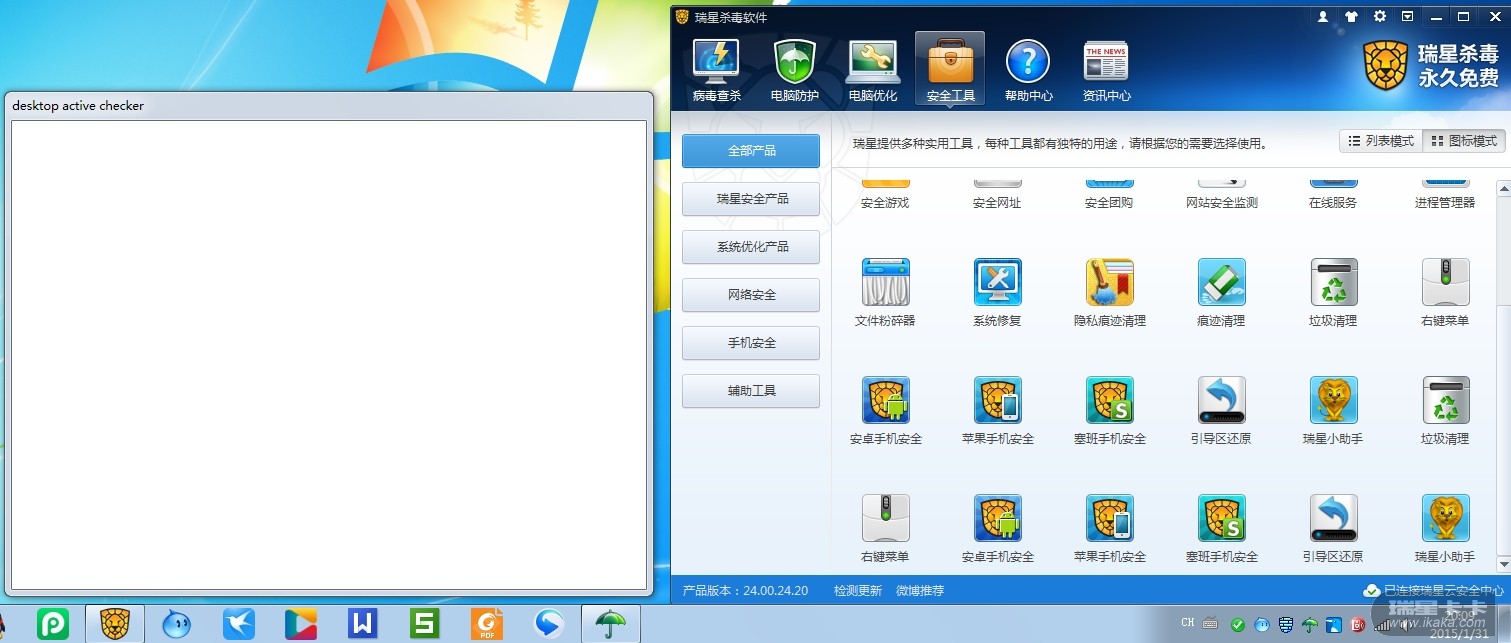The width and height of the screenshot is (1511, 643).
Task: Open the title bar dropdown menu button
Action: pos(1407,17)
